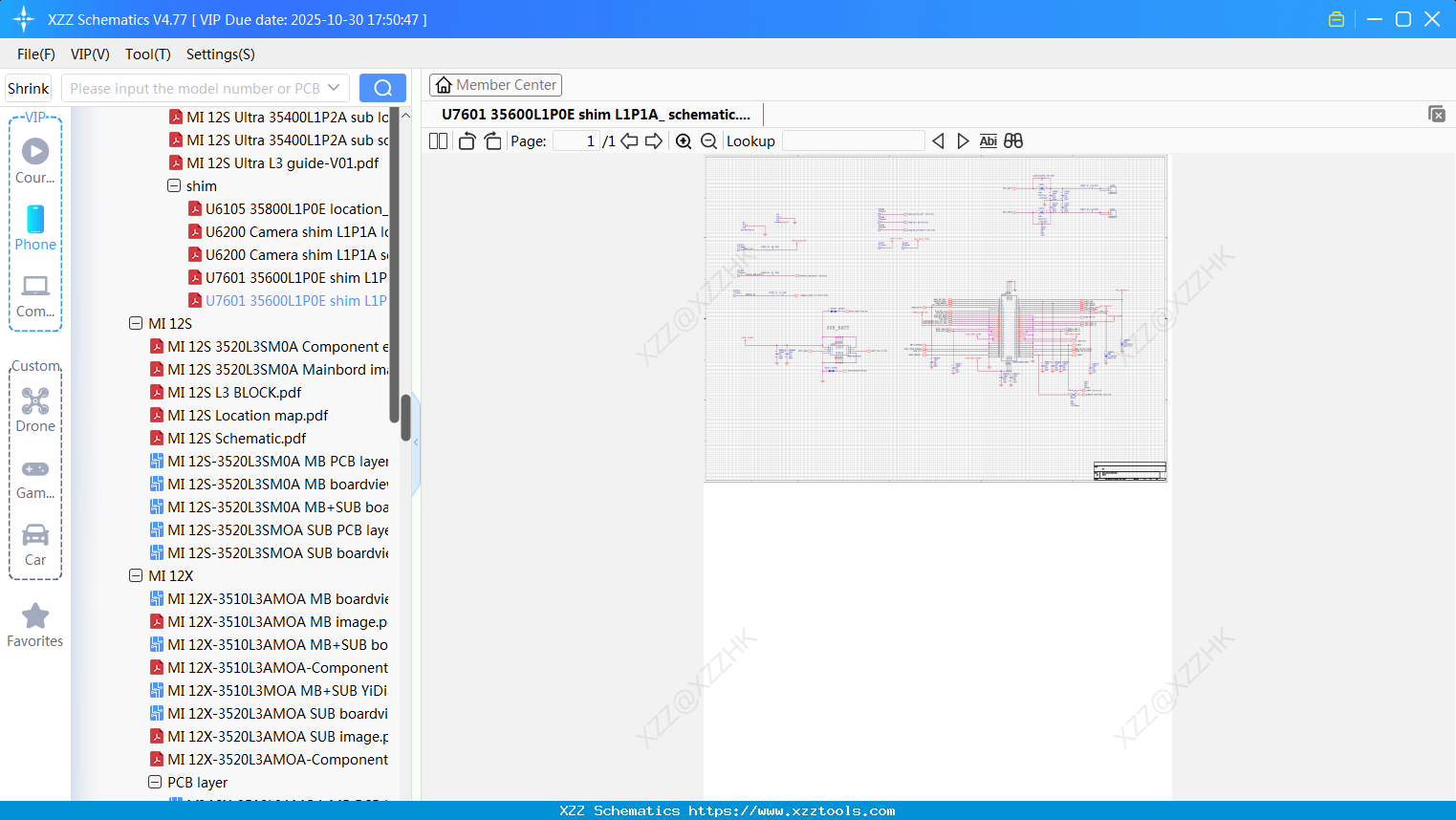
Task: Open the search model dropdown arrow
Action: (x=336, y=87)
